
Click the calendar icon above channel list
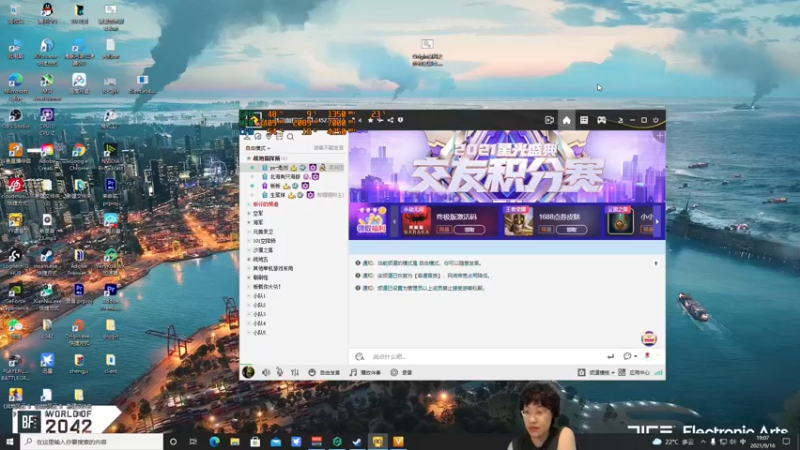279,137
